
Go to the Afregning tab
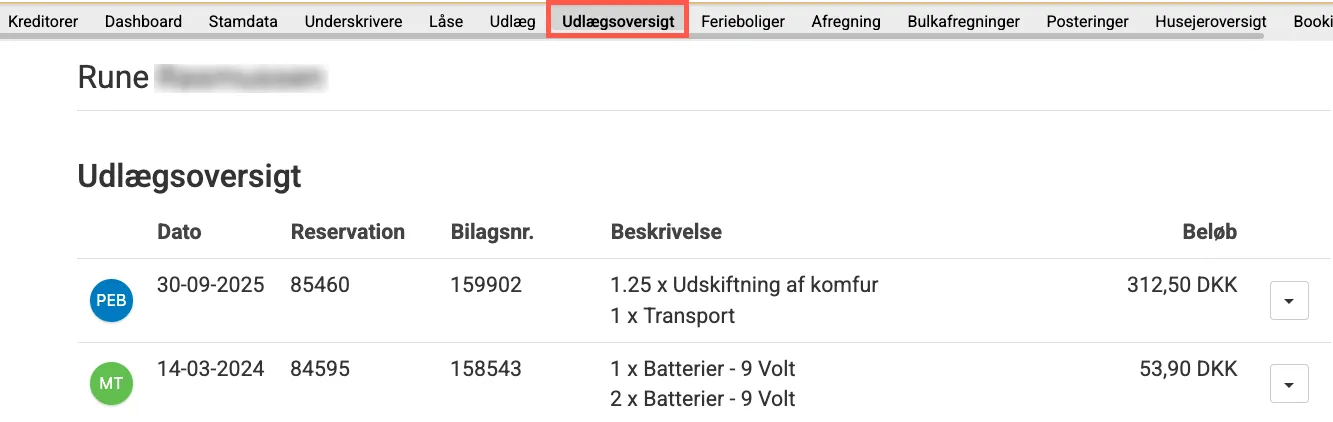click(x=846, y=21)
